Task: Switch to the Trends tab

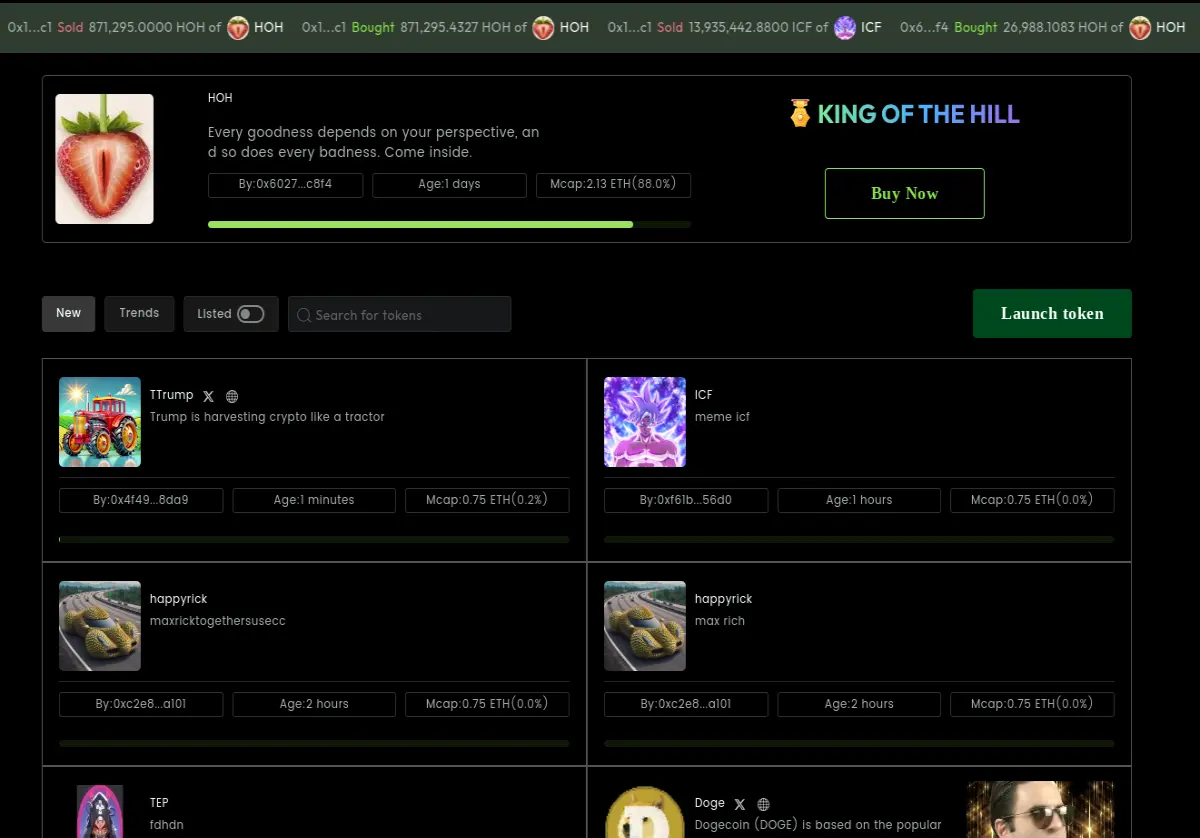Action: click(139, 313)
